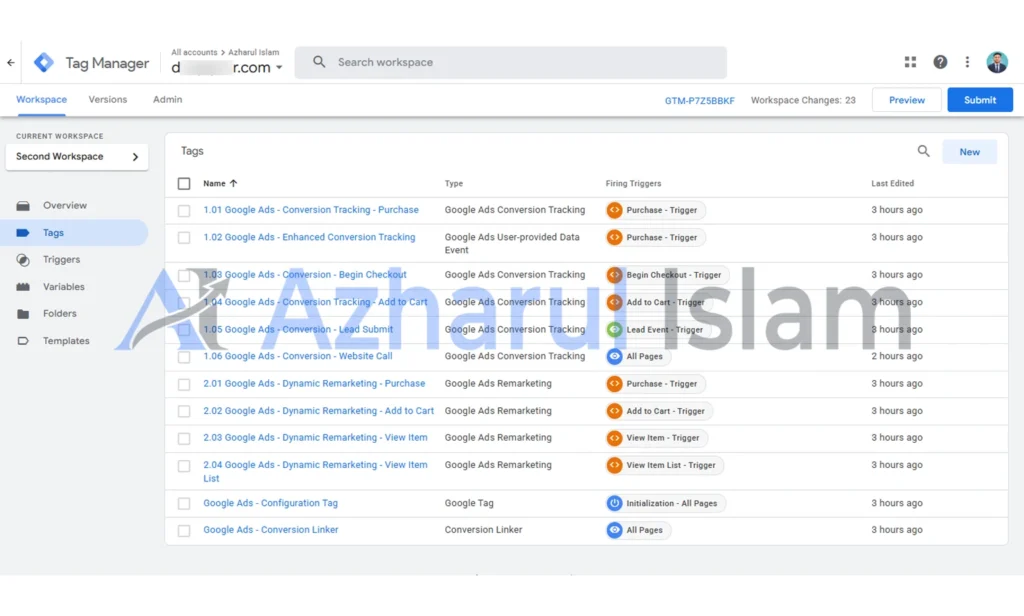Expand the Second Workspace selector
The height and width of the screenshot is (616, 1024).
click(77, 157)
